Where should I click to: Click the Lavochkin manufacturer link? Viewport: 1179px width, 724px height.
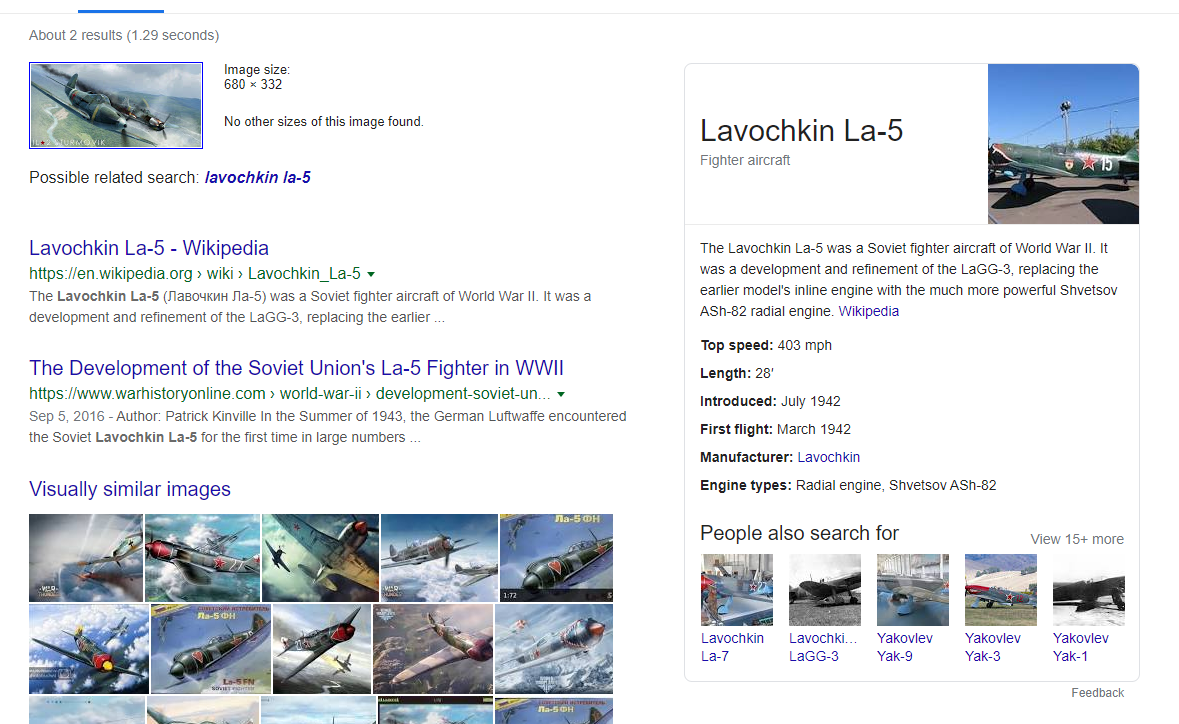pos(828,457)
